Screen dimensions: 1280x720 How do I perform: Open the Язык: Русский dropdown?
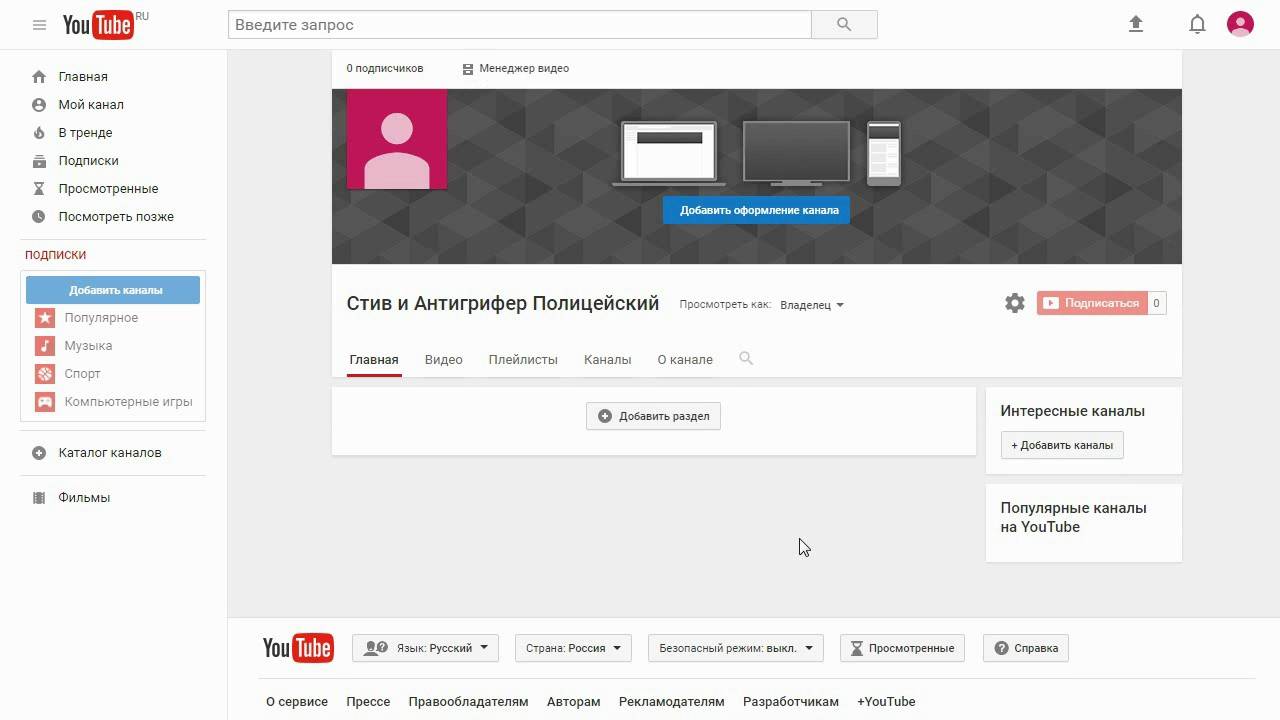tap(425, 648)
